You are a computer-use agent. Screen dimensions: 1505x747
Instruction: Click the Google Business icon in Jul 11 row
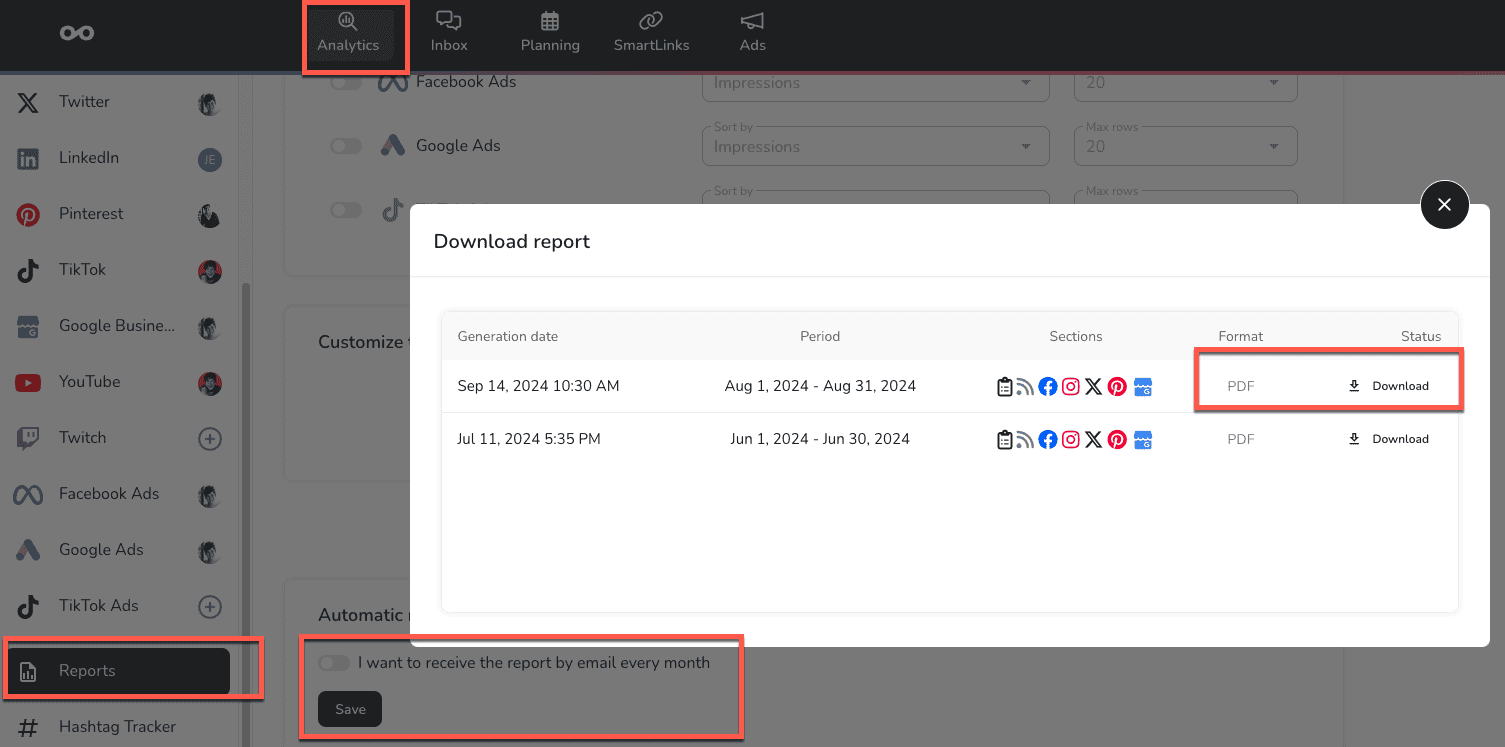coord(1143,439)
